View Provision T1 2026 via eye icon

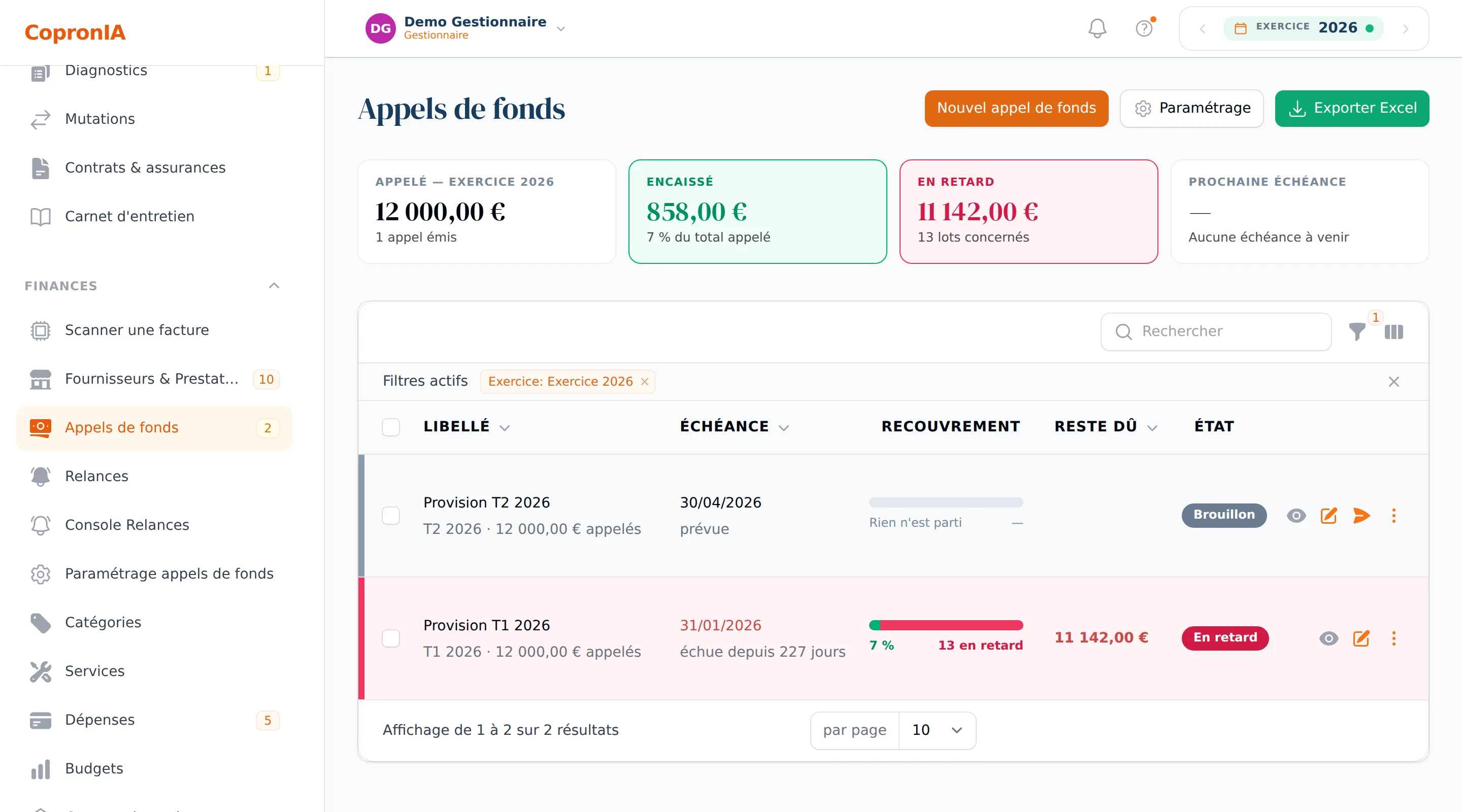[x=1328, y=638]
